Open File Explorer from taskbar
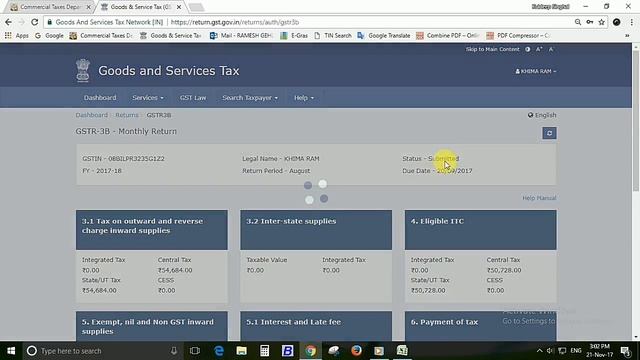The image size is (640, 360). pos(242,351)
